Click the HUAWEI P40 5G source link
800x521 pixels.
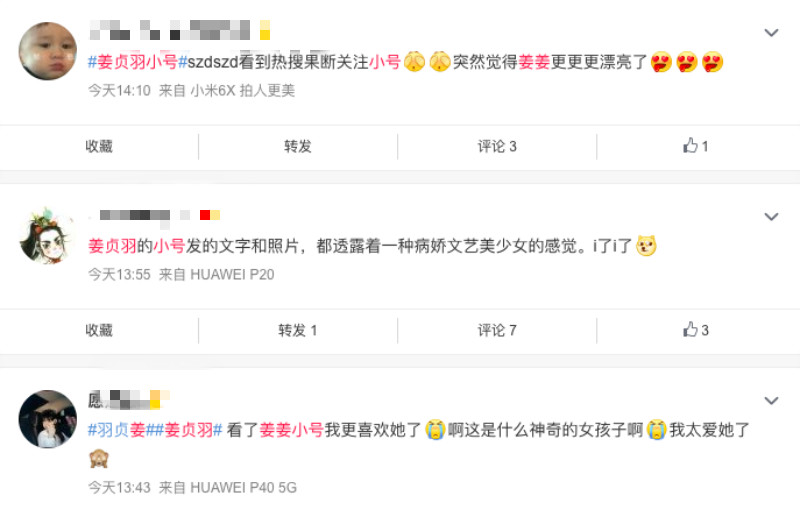pyautogui.click(x=243, y=488)
